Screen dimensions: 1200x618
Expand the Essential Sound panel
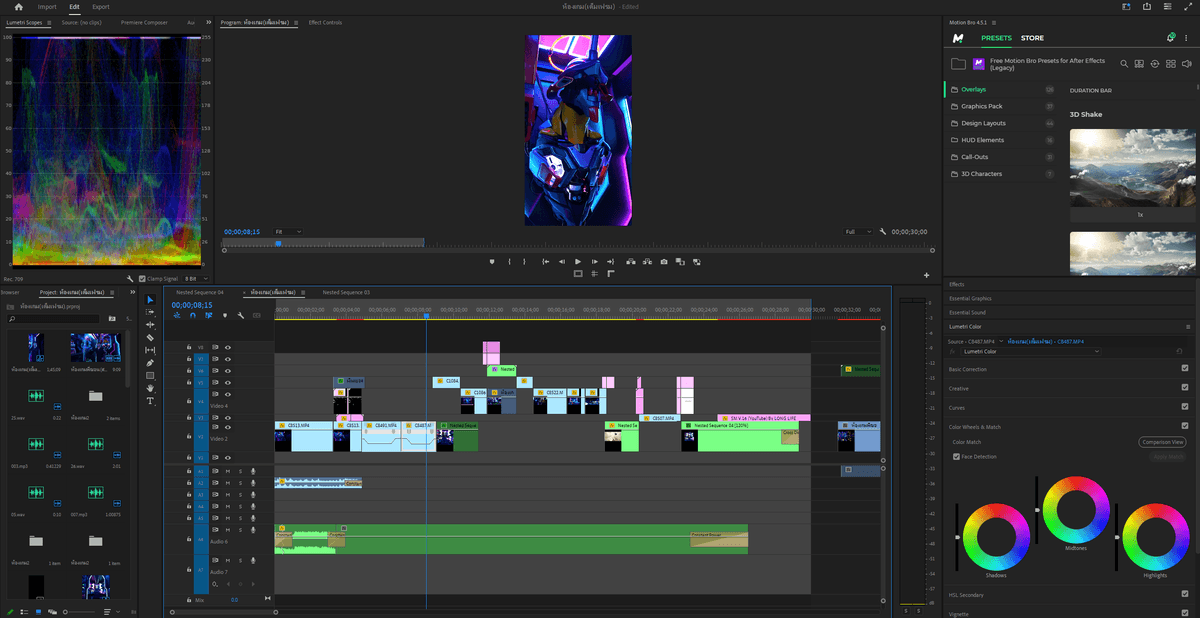pyautogui.click(x=966, y=312)
